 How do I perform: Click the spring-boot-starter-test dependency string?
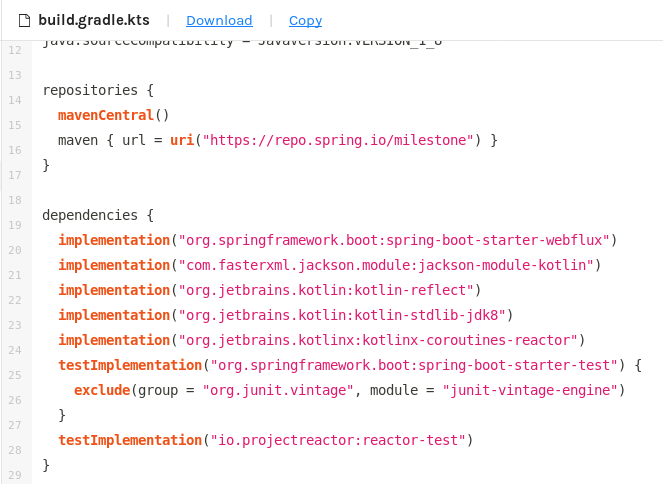(x=414, y=365)
